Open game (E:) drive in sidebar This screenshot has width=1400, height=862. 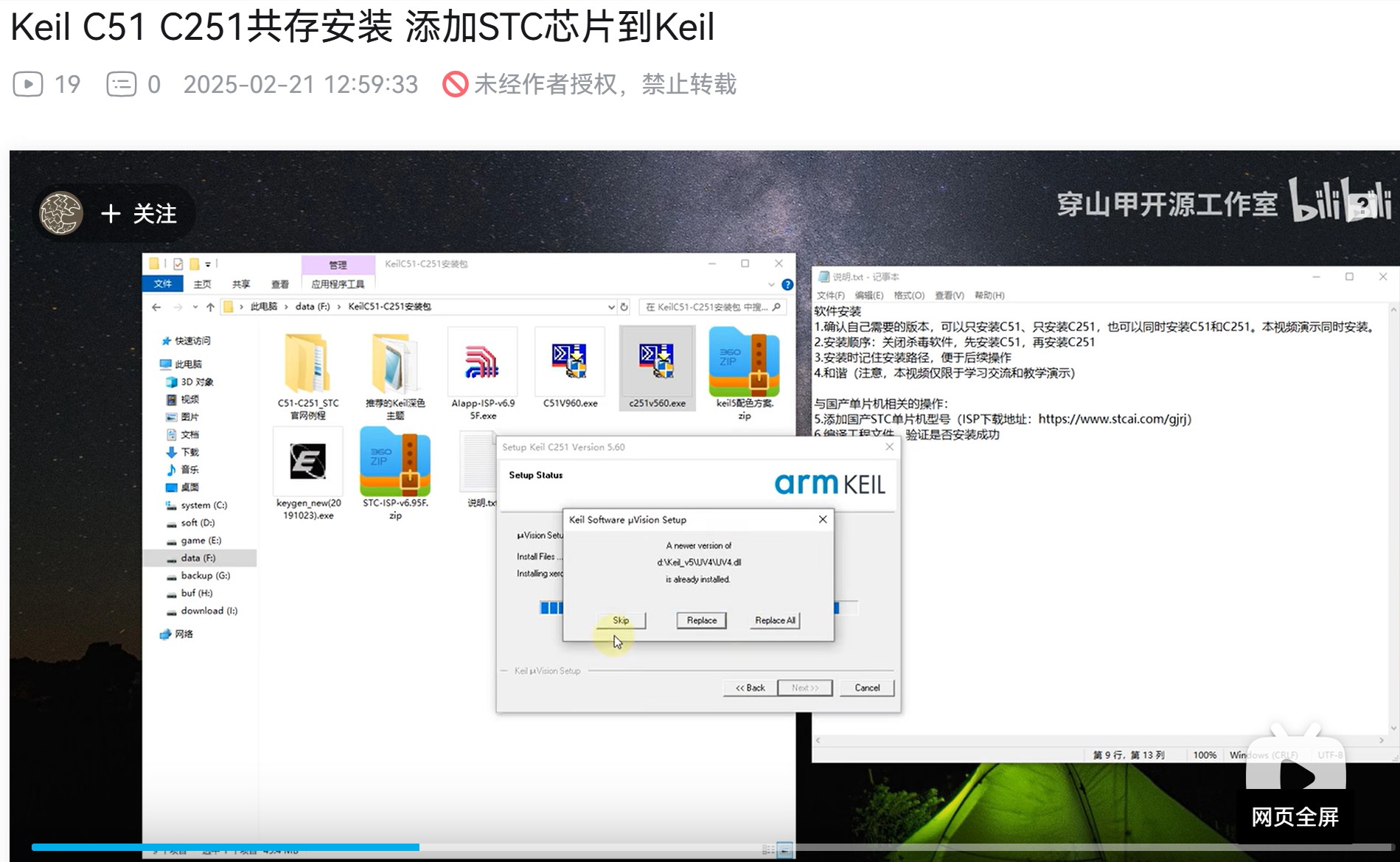pyautogui.click(x=194, y=541)
